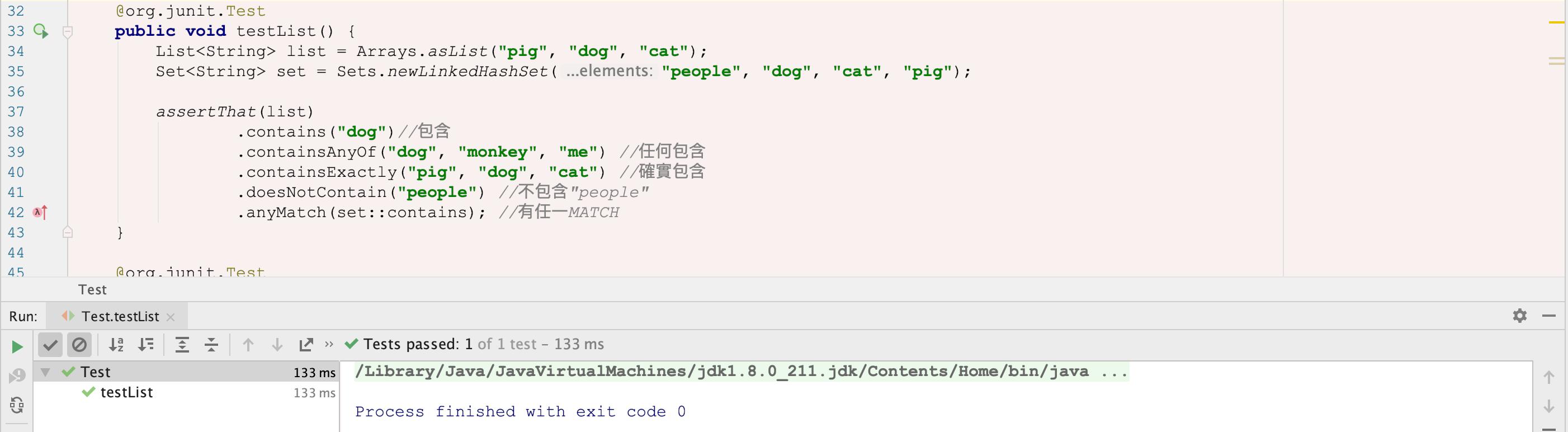Sort test results alphabetically
Image resolution: width=1568 pixels, height=432 pixels.
click(x=116, y=344)
